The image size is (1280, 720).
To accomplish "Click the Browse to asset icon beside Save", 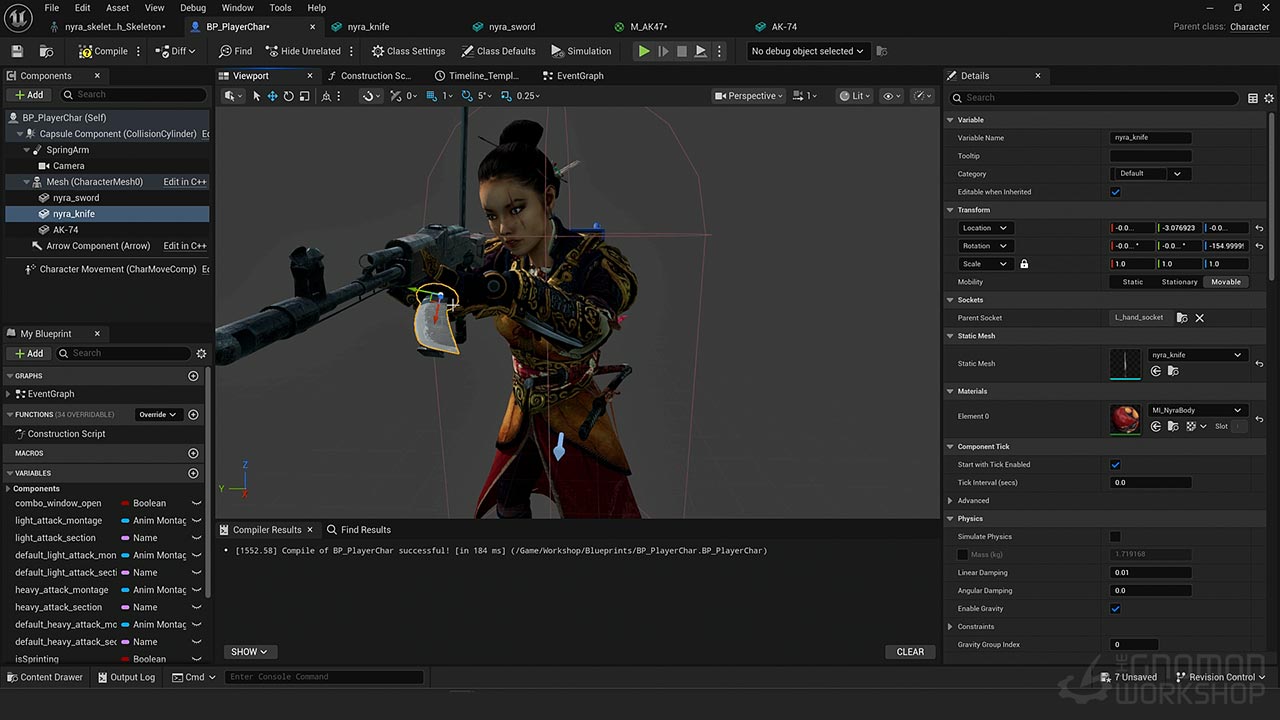I will click(x=46, y=51).
